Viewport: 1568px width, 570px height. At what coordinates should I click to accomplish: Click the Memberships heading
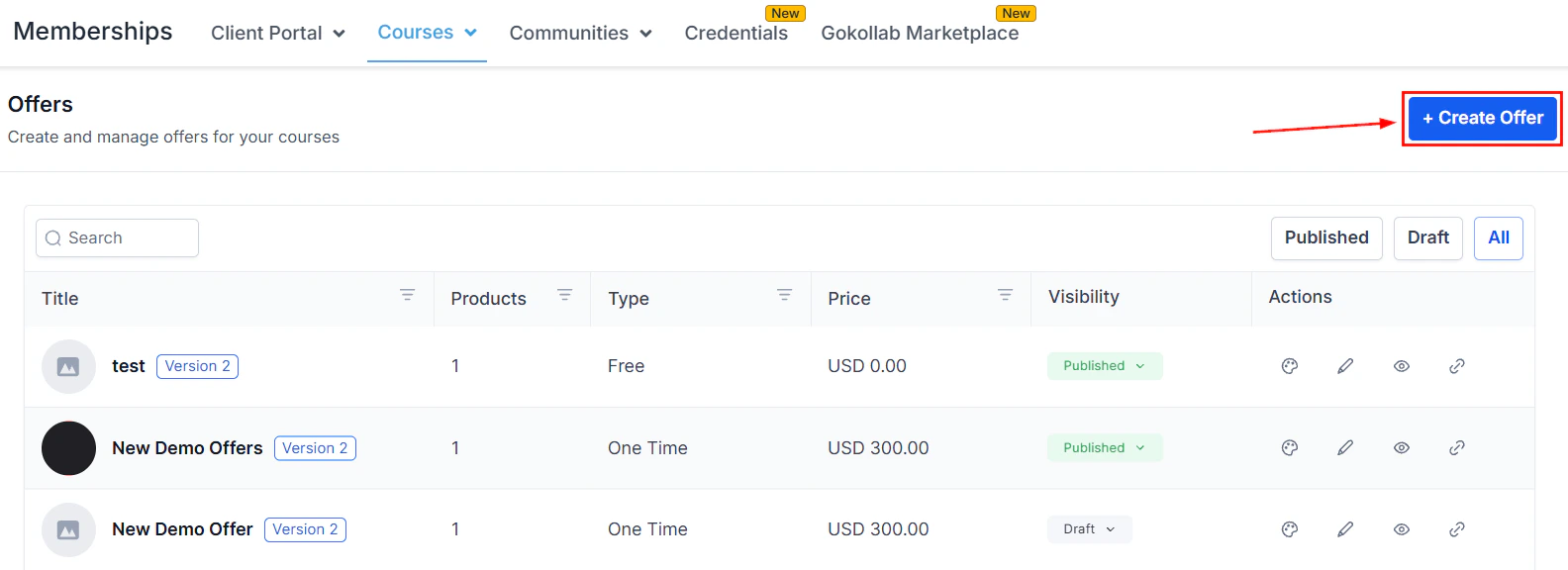[x=93, y=31]
